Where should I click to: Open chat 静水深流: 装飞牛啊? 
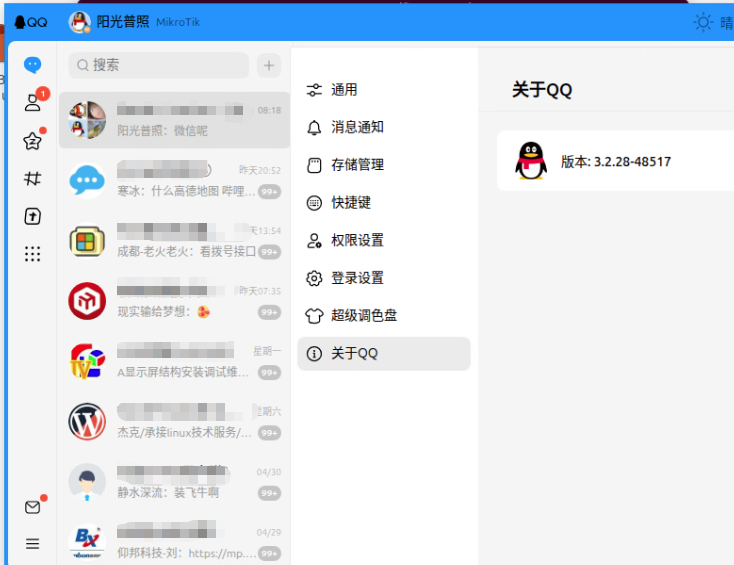click(x=175, y=482)
